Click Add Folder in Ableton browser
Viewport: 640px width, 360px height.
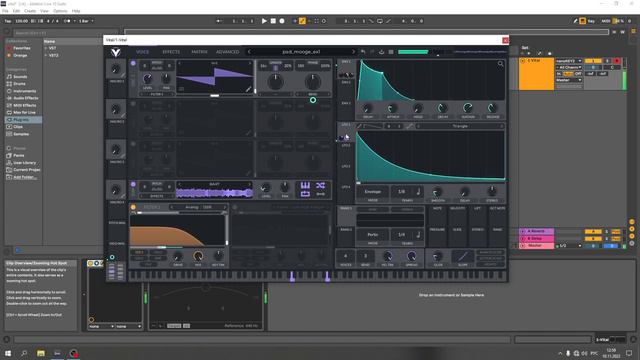pyautogui.click(x=25, y=177)
